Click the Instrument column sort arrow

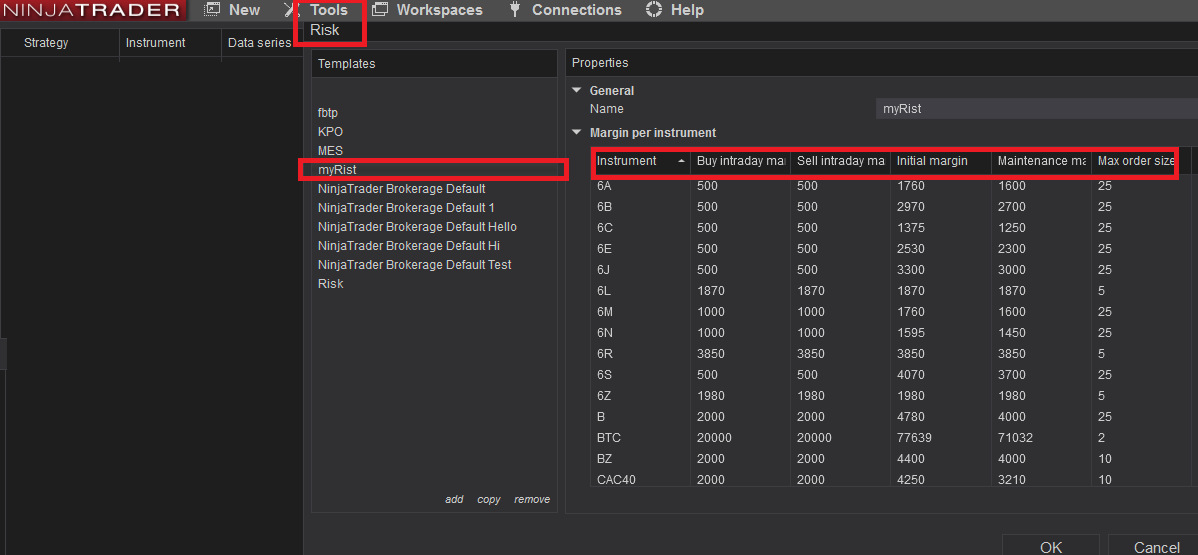[681, 161]
